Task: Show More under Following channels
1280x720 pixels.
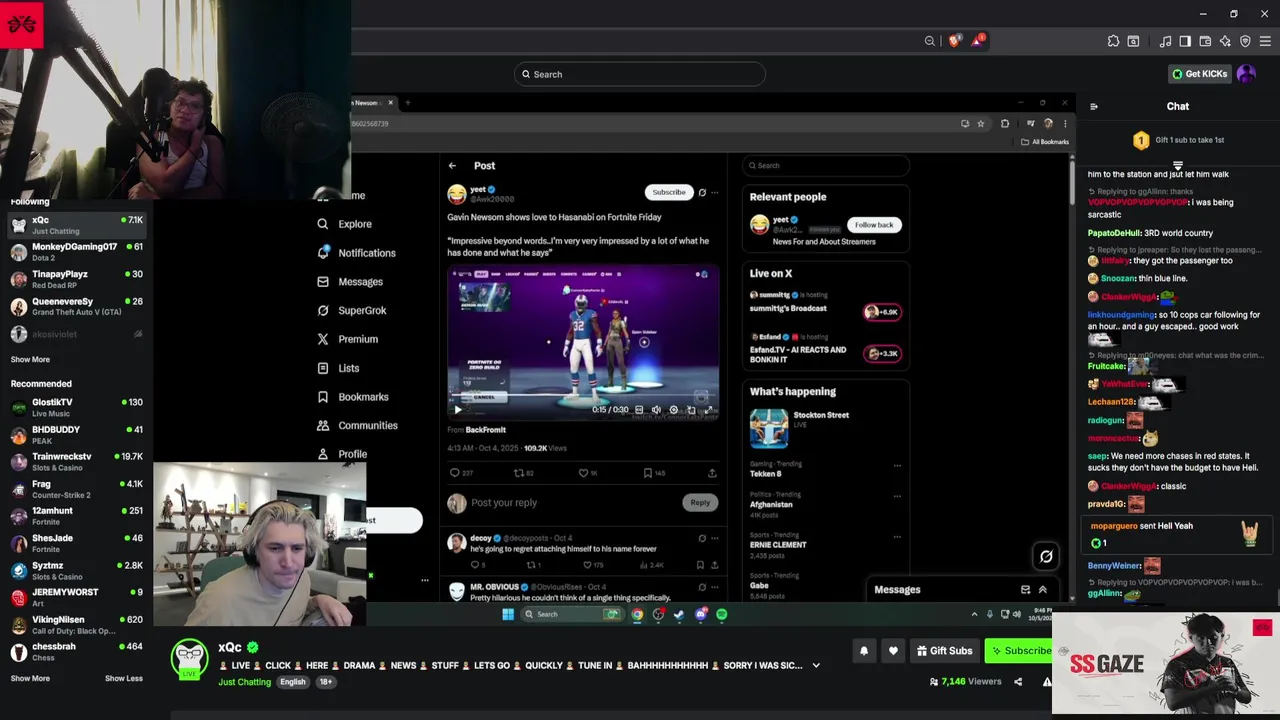Action: 30,359
